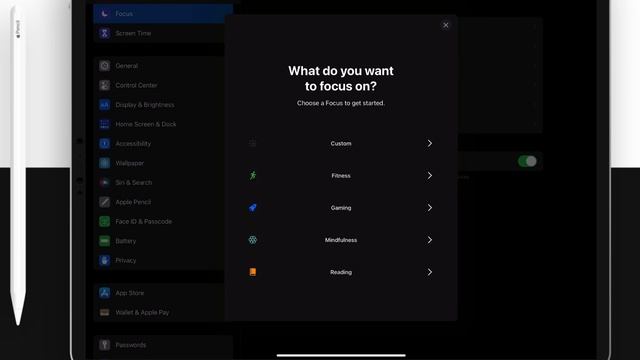Click the Reading book icon
The height and width of the screenshot is (360, 640).
coord(253,272)
